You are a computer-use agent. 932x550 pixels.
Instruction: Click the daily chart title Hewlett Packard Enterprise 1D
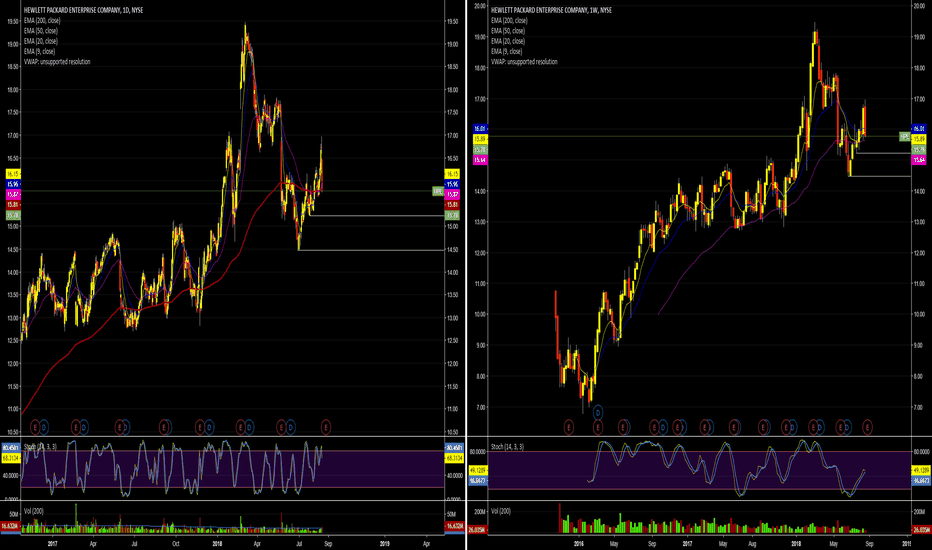coord(83,10)
